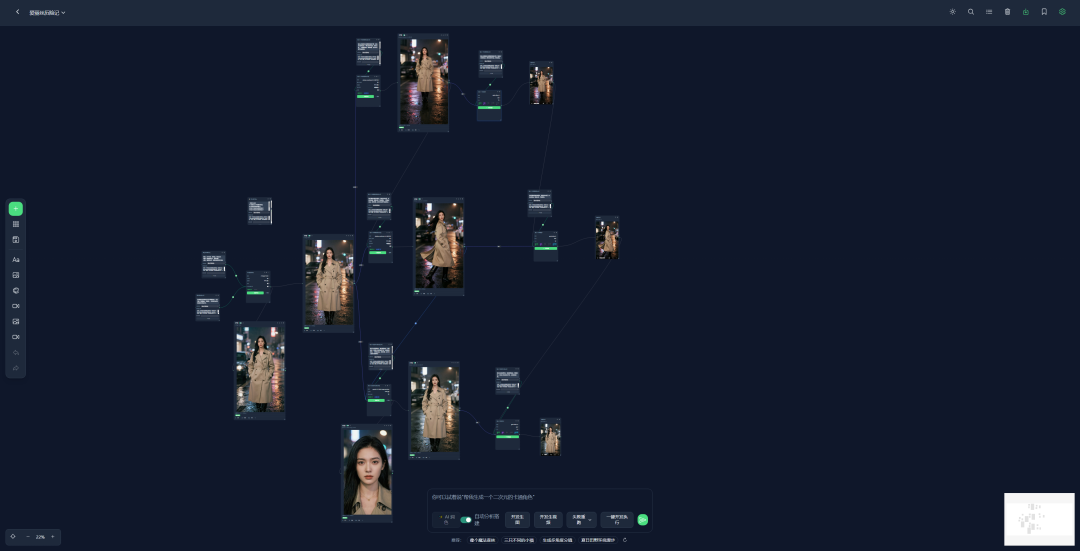Open the dropdown beside 开始生视频 button
The width and height of the screenshot is (1080, 551).
tap(581, 520)
